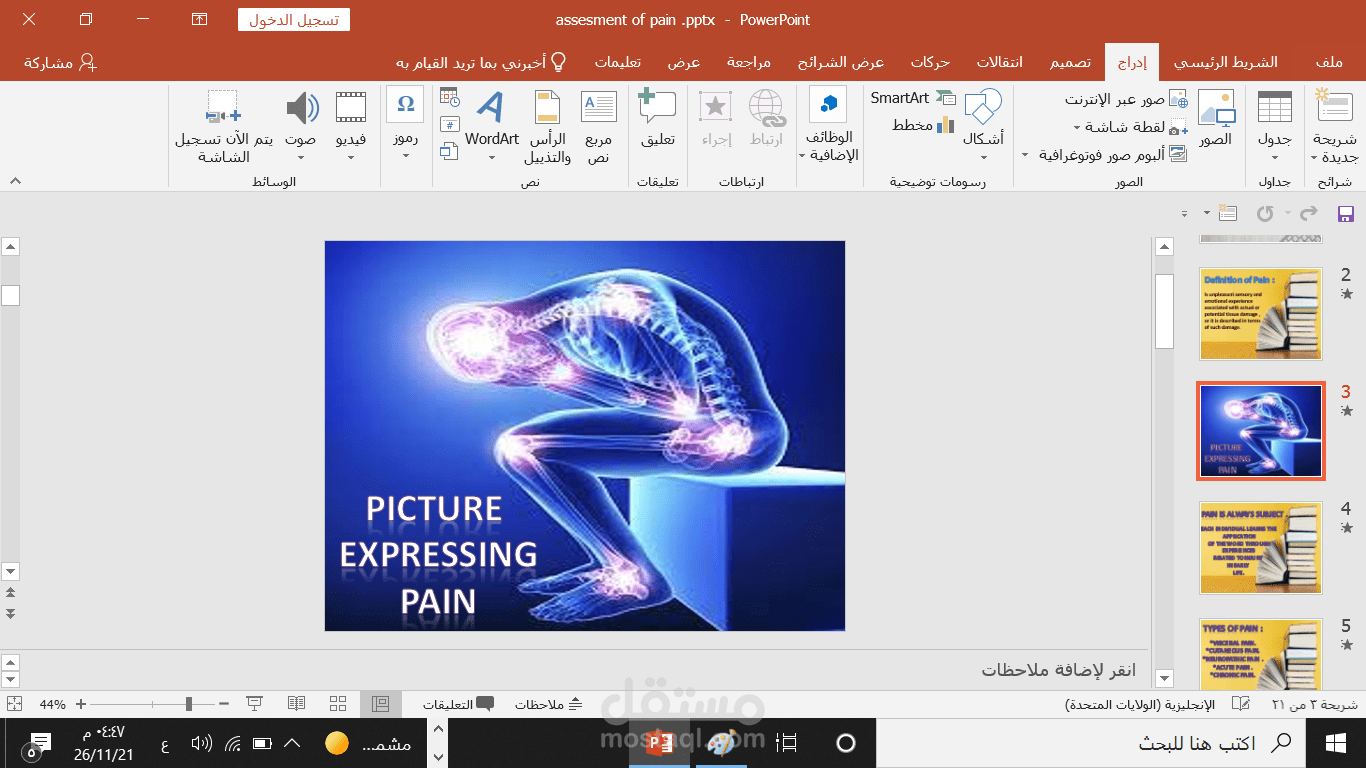This screenshot has height=768, width=1366.
Task: Select slide 5 thumbnail Types of Pain
Action: click(1261, 654)
